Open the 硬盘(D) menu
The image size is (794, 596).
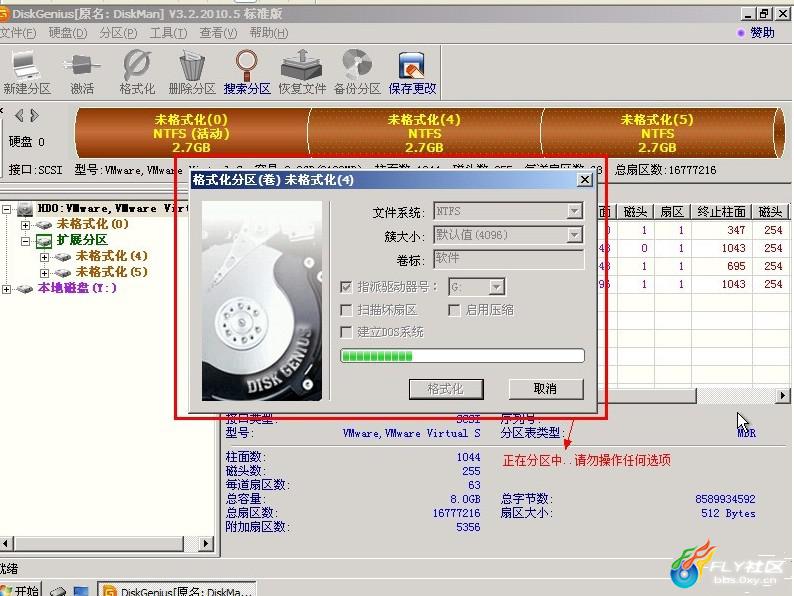[67, 33]
